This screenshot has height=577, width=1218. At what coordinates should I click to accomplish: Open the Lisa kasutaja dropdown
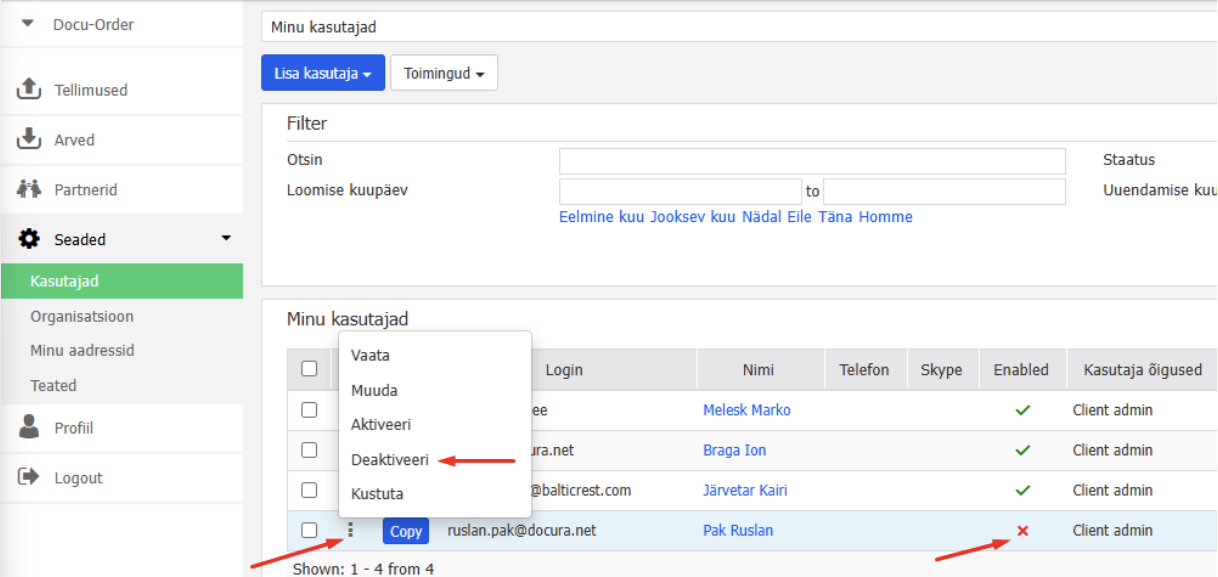click(x=322, y=73)
